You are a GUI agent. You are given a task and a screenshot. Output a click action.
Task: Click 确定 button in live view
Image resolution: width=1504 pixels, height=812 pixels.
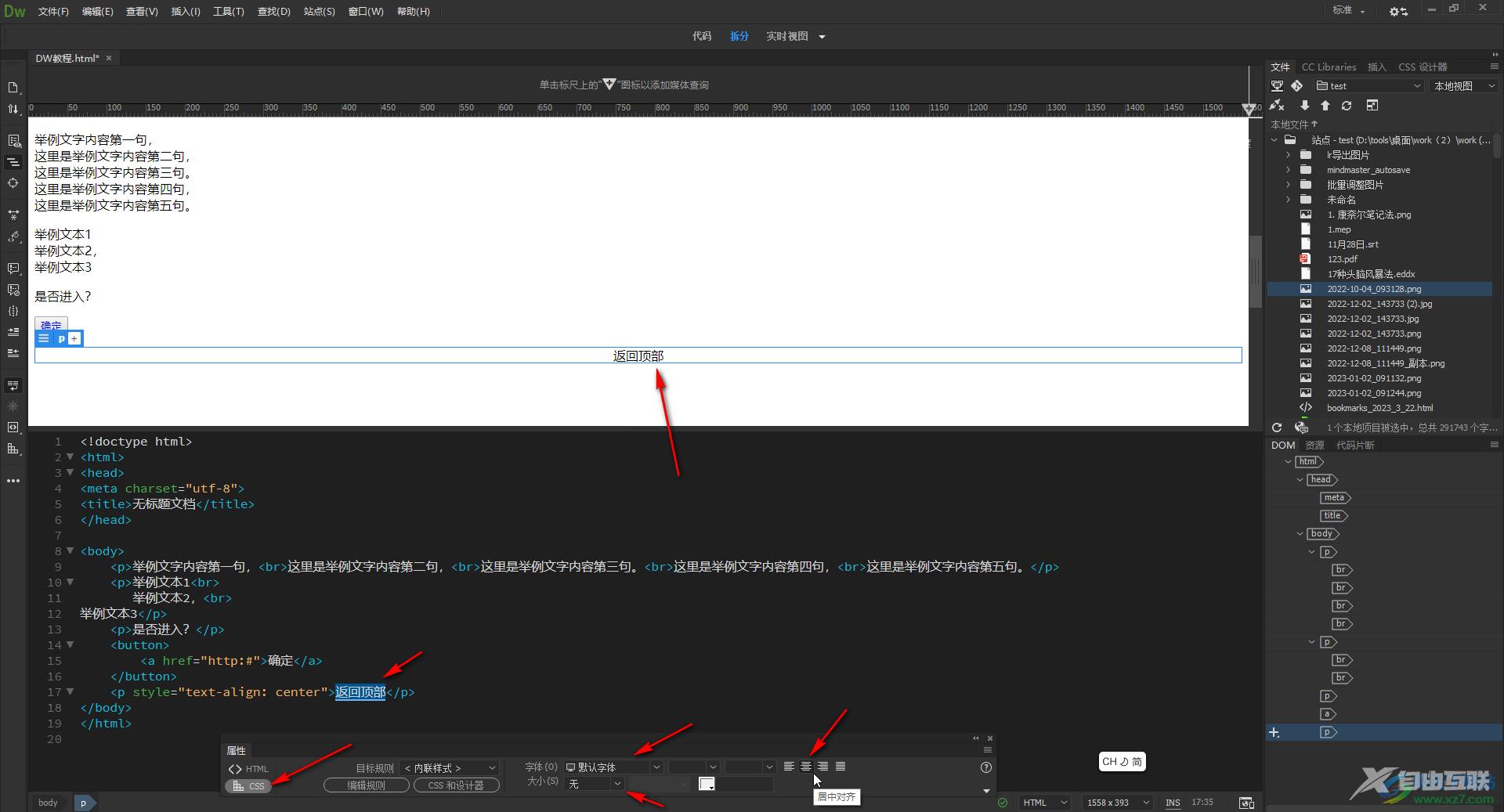click(51, 325)
